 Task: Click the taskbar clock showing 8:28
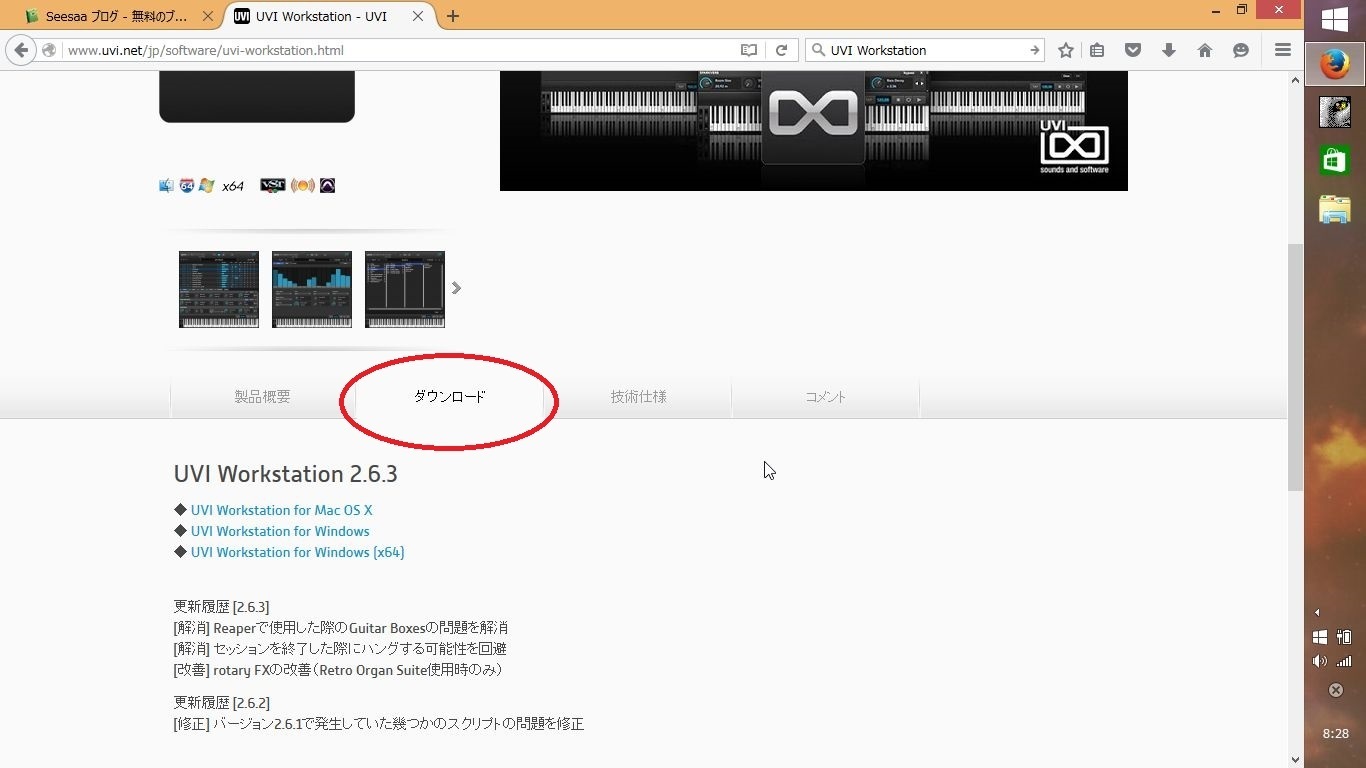coord(1335,733)
